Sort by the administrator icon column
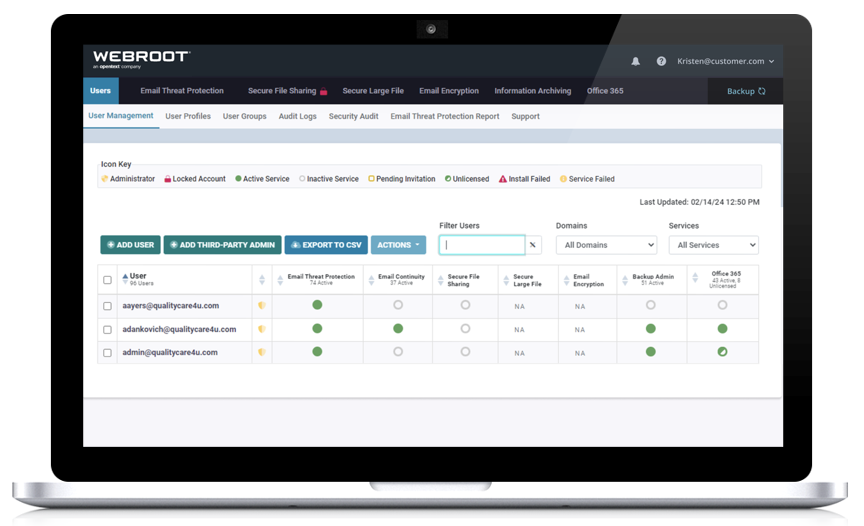The height and width of the screenshot is (526, 864). [262, 280]
